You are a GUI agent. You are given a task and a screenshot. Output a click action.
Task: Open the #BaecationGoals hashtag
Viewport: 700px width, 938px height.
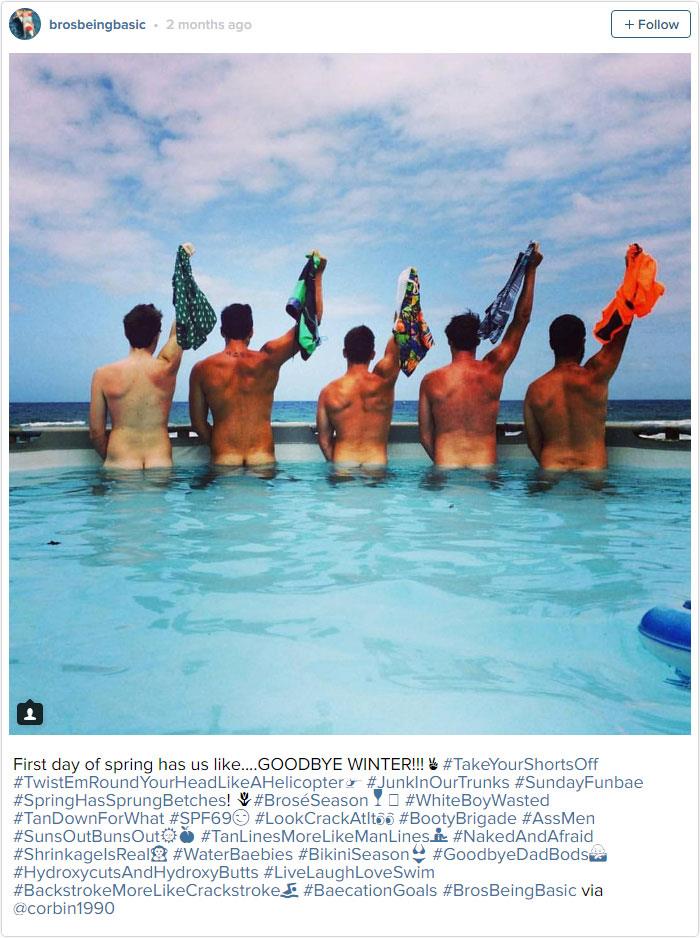pos(370,890)
